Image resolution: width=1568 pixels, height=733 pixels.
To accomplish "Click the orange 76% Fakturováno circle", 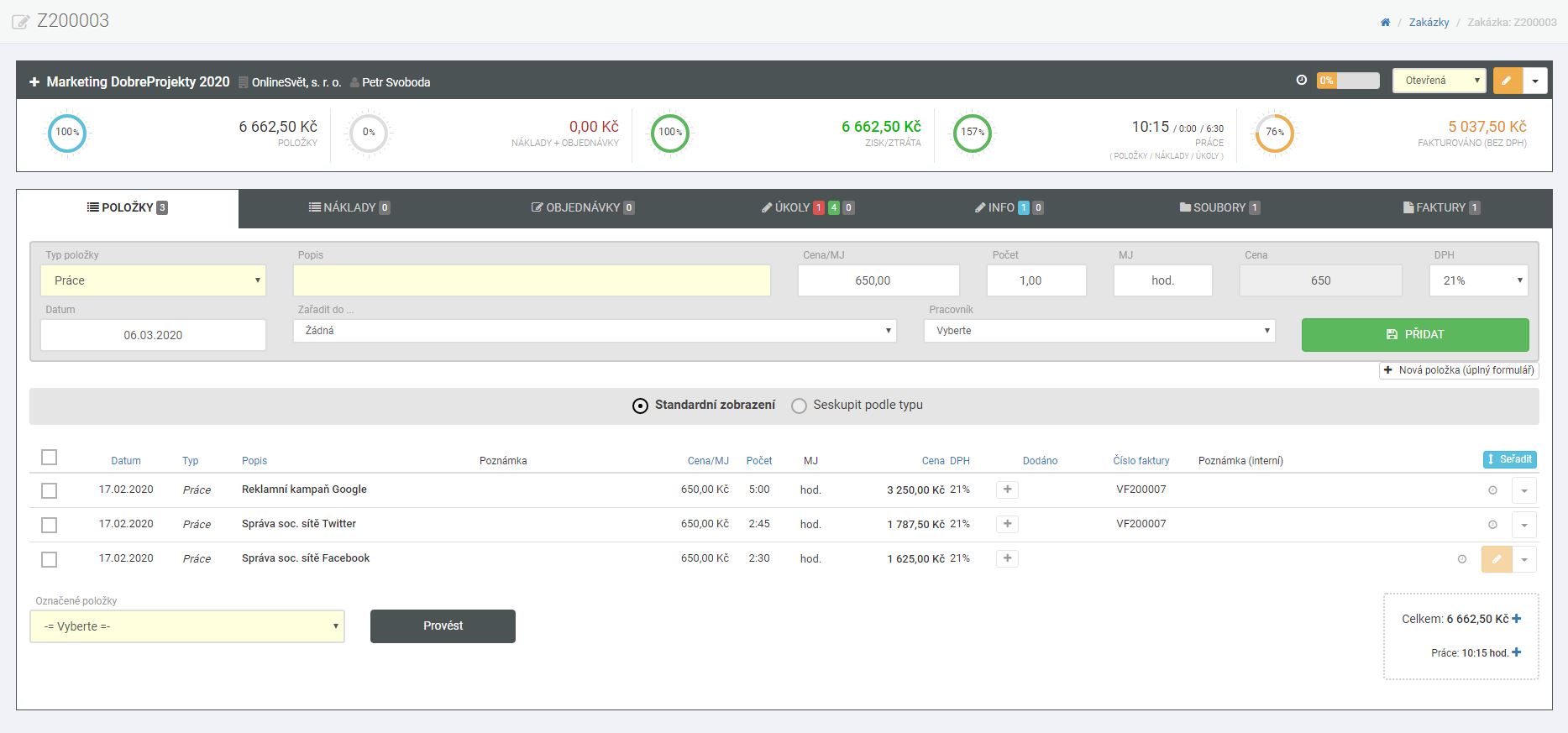I will click(1275, 133).
